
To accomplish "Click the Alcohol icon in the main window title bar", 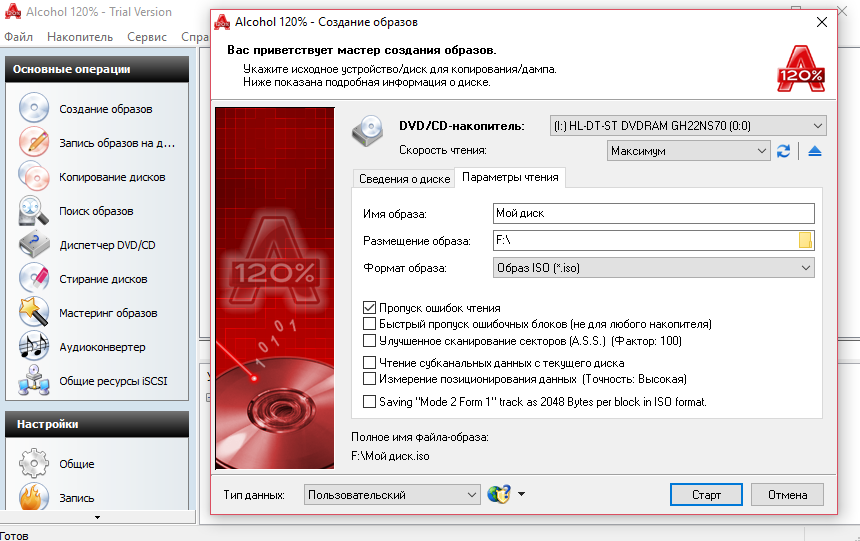I will pos(13,11).
